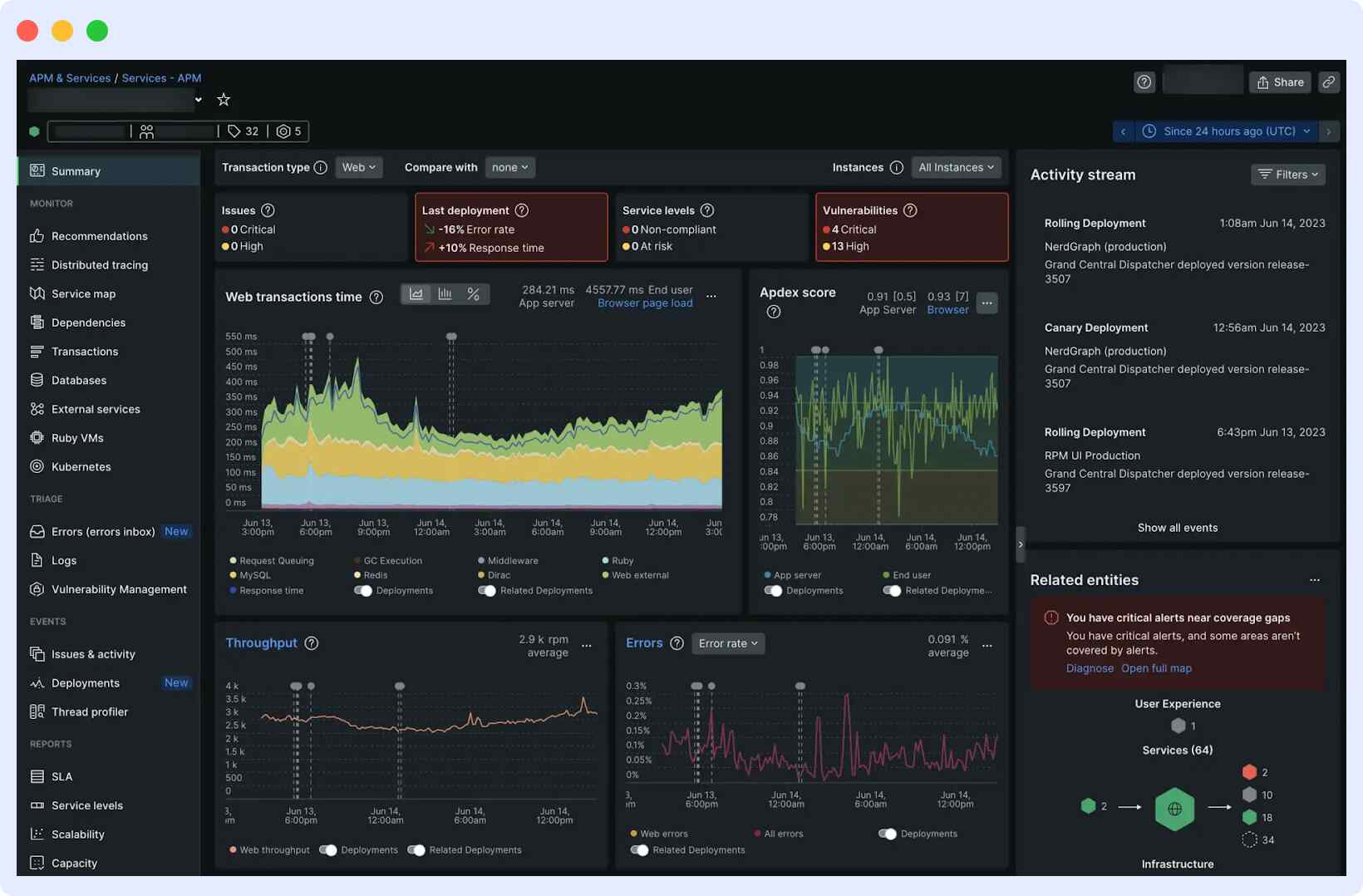Click the Diagnose link in the alert banner
The height and width of the screenshot is (896, 1363).
(1090, 667)
